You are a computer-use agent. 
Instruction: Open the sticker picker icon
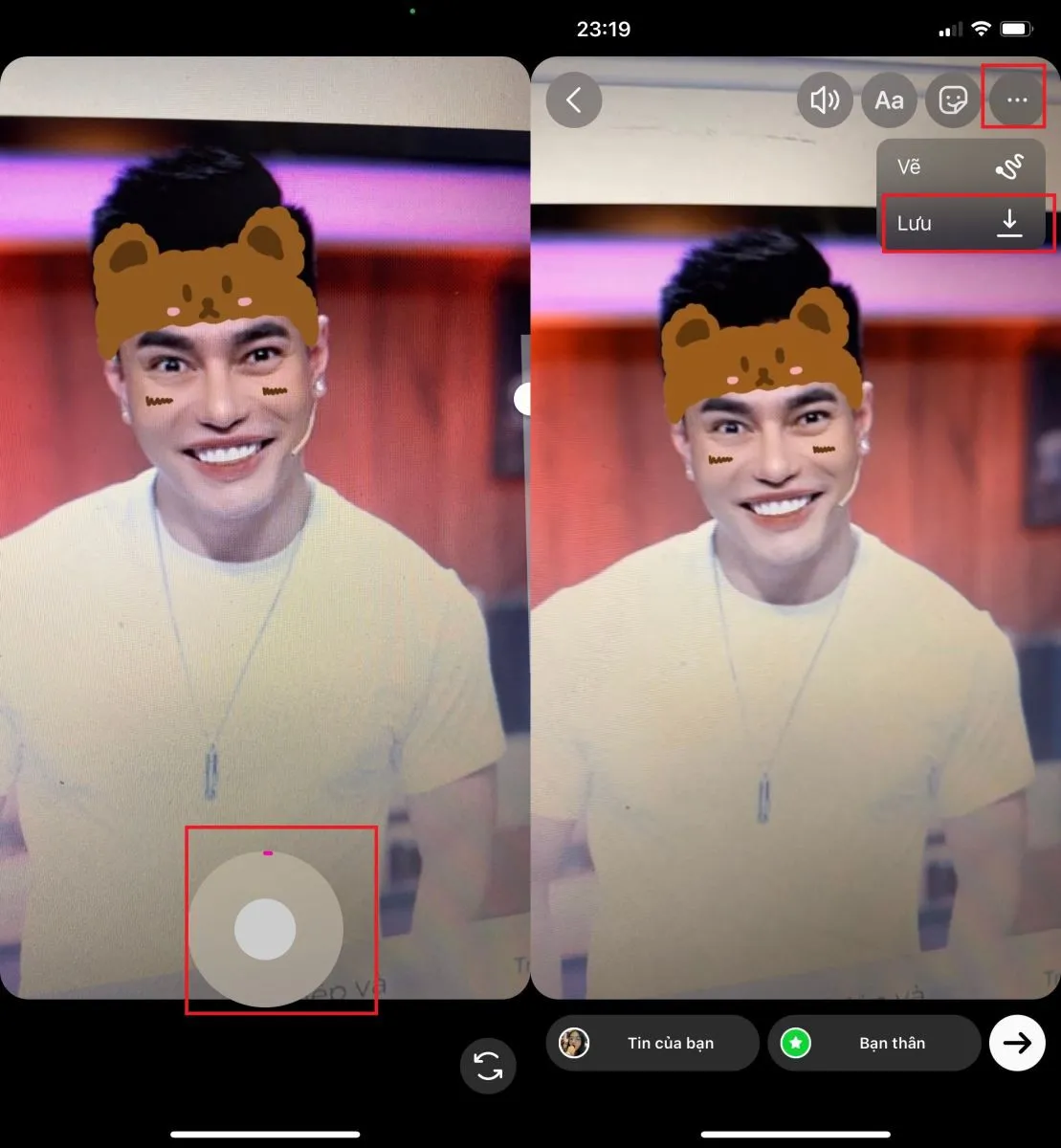[953, 100]
